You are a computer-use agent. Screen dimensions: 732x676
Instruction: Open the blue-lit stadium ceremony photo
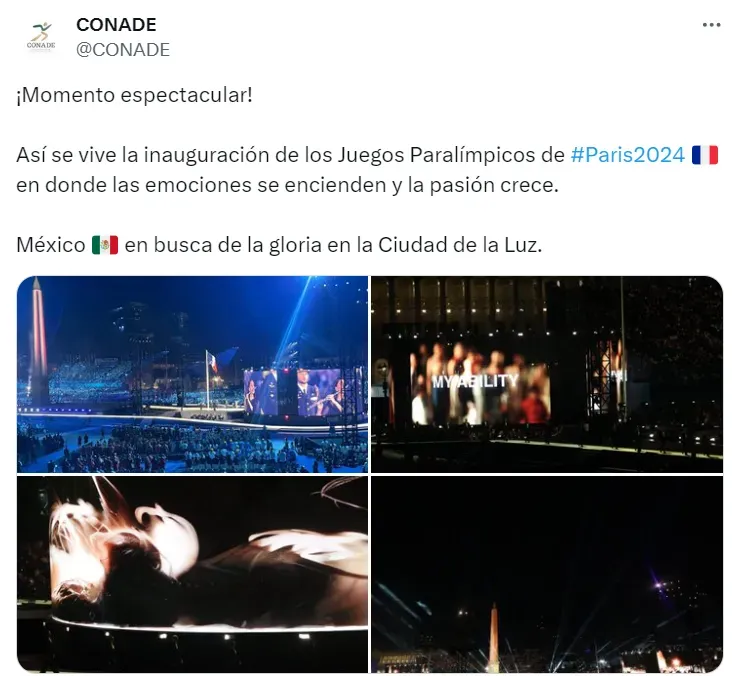click(x=192, y=374)
